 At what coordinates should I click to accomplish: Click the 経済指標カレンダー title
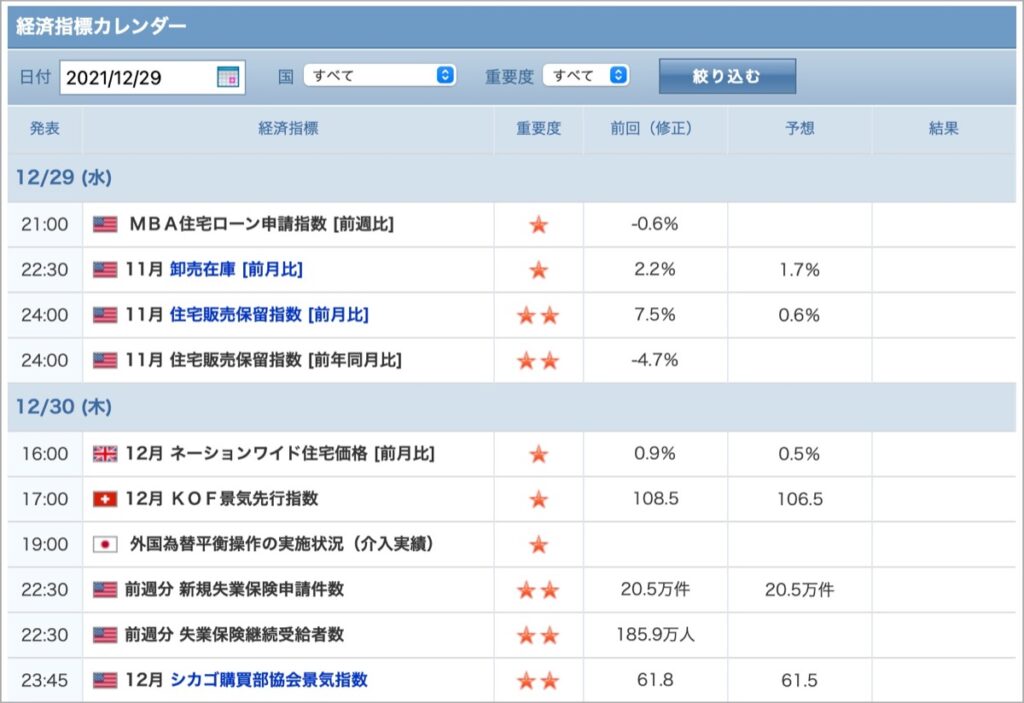[x=101, y=26]
